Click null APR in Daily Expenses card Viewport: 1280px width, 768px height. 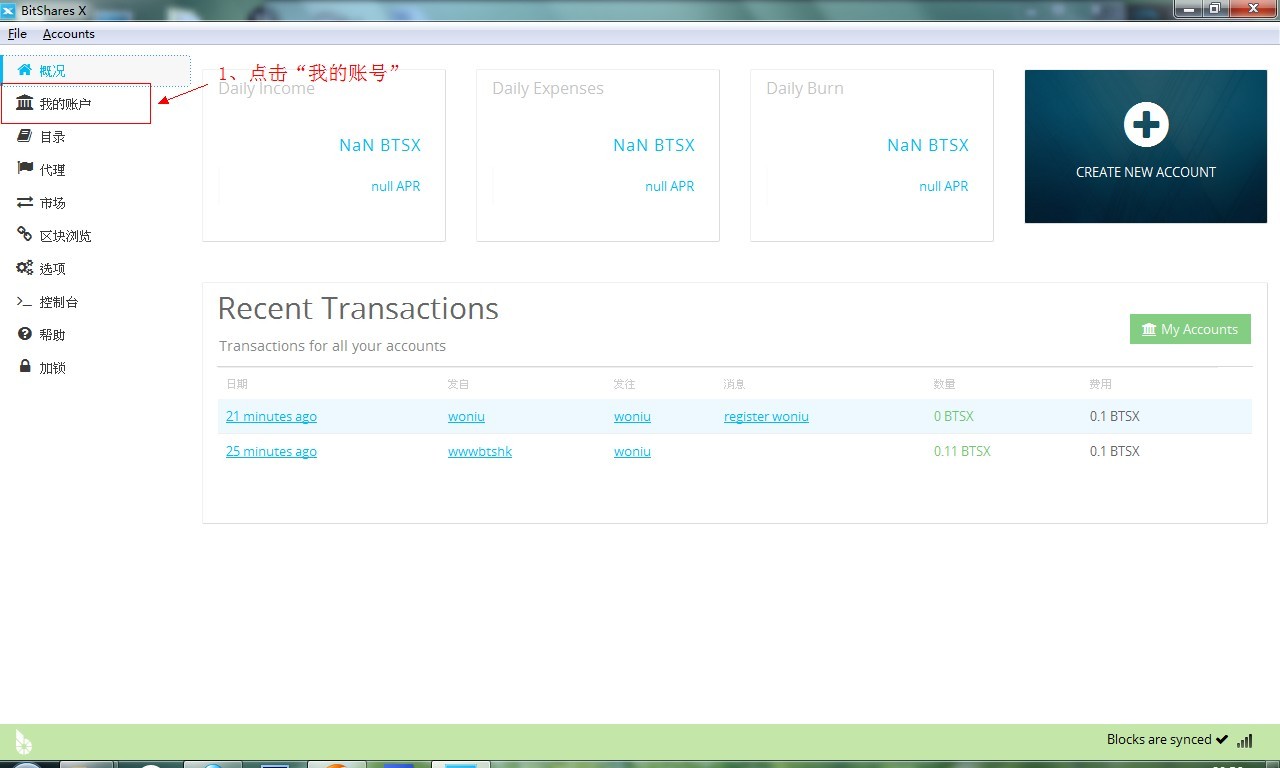point(670,187)
